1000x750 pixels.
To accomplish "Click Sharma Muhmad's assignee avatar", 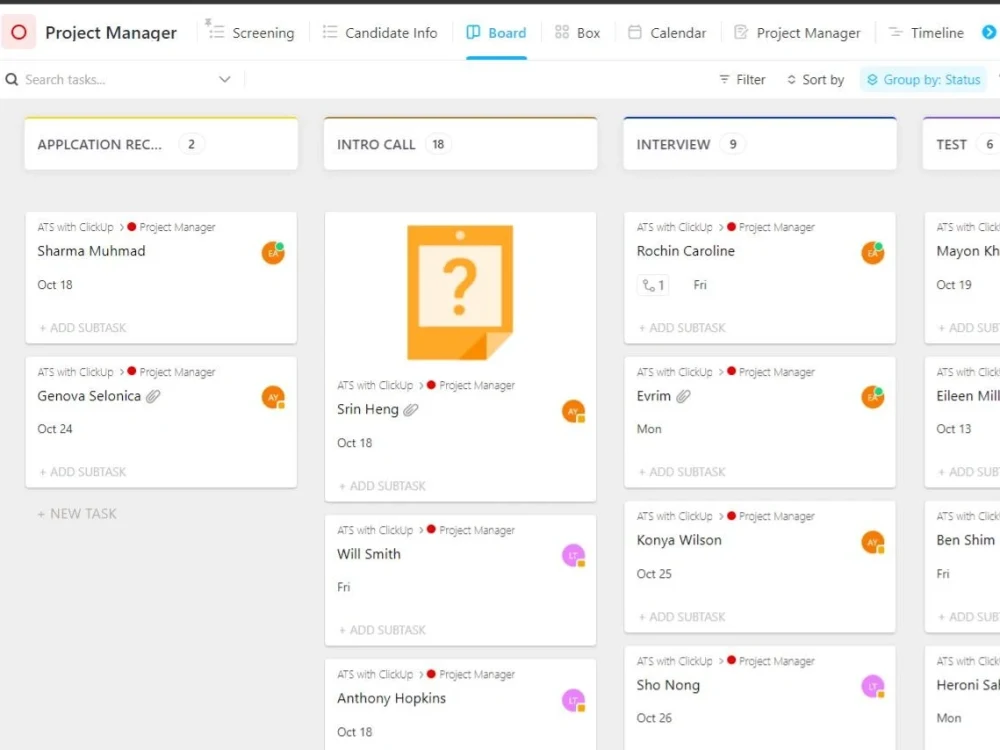I will pyautogui.click(x=273, y=253).
